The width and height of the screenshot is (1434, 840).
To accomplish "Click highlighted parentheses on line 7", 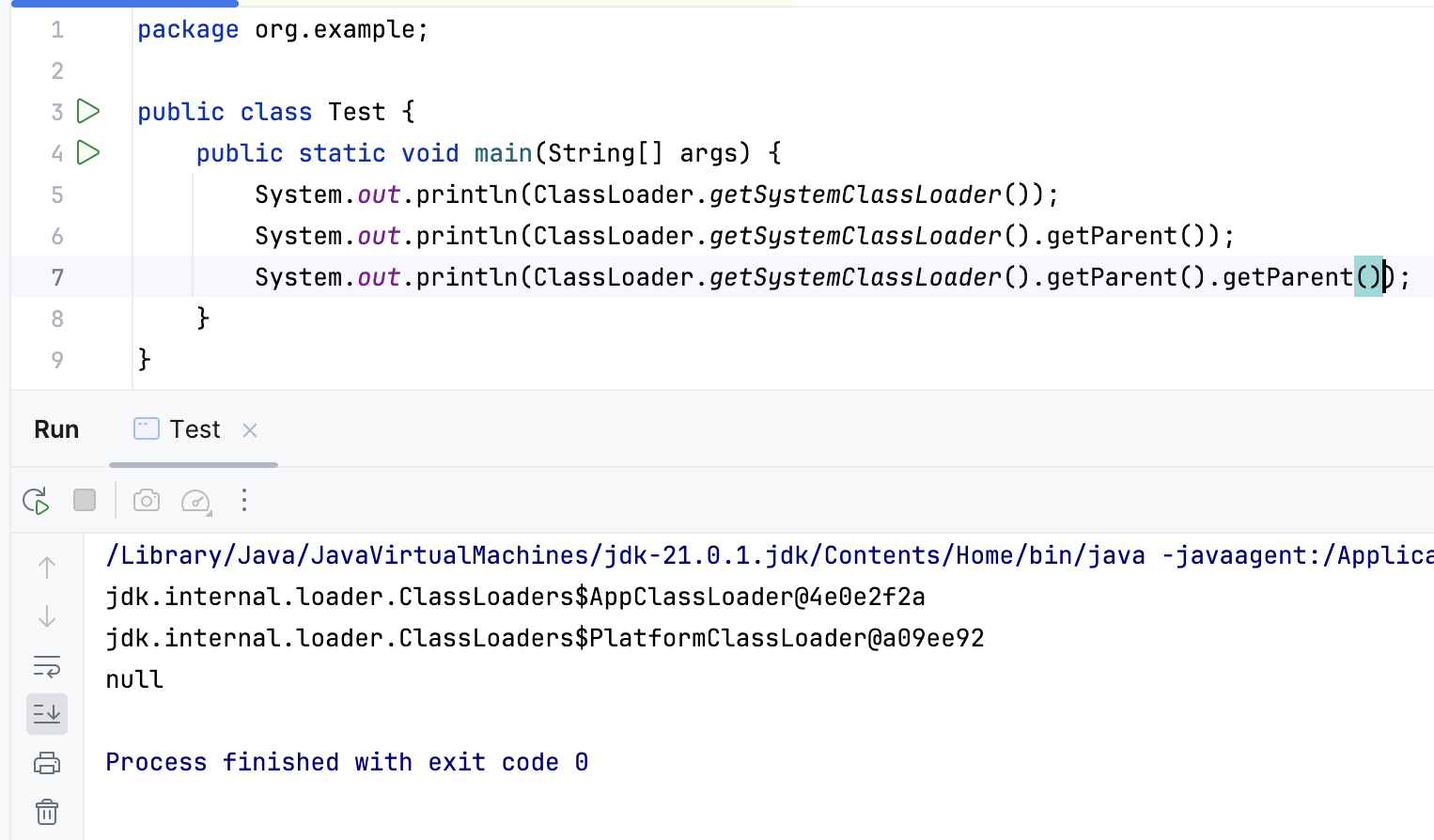I will pos(1368,277).
